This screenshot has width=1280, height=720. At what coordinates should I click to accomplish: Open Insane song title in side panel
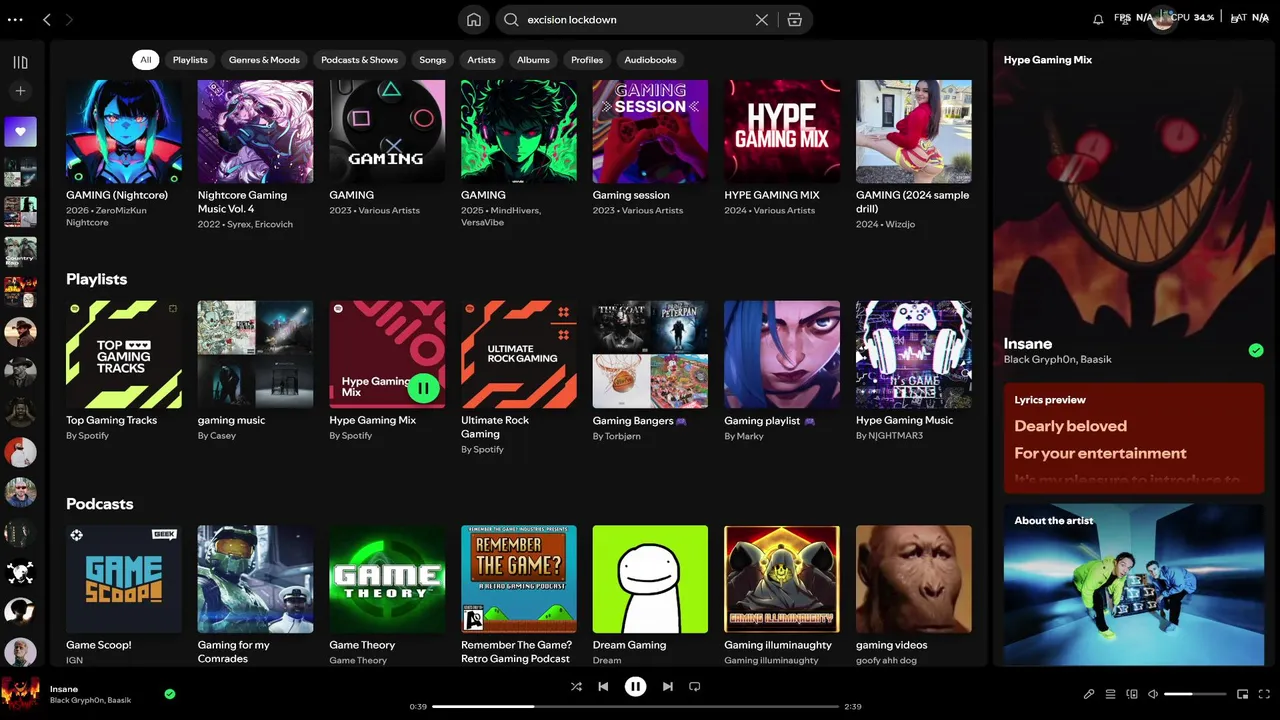[1028, 343]
